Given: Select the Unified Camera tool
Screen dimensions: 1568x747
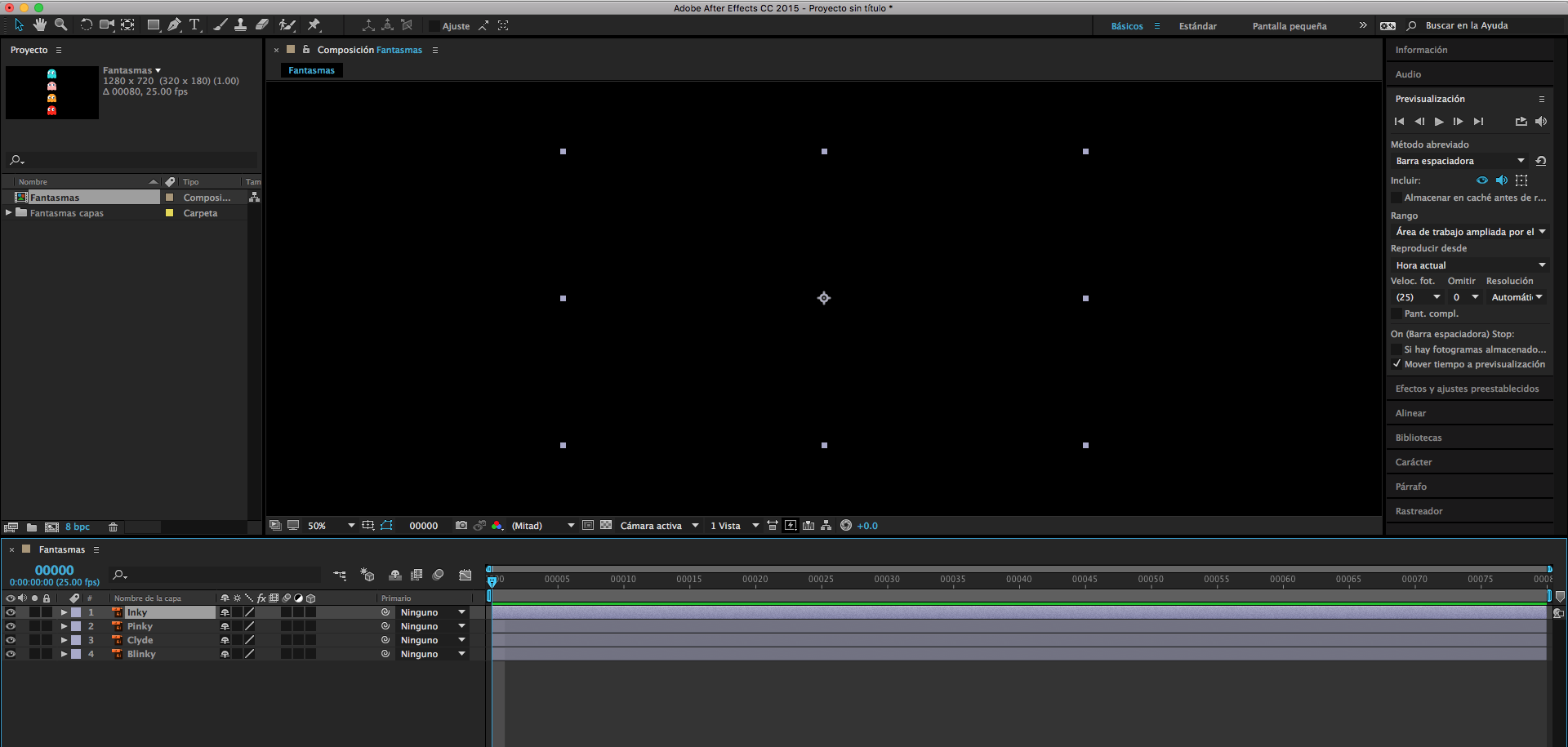Looking at the screenshot, I should [107, 25].
